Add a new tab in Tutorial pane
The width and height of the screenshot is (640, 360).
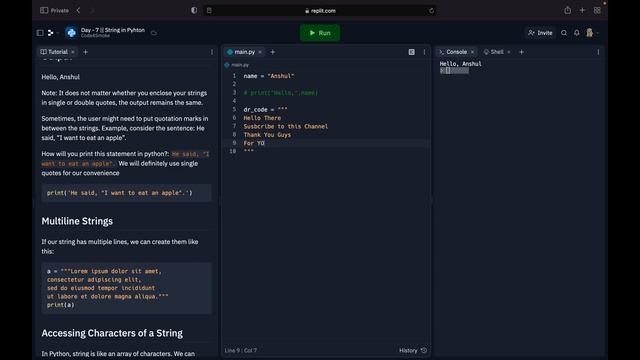(85, 52)
